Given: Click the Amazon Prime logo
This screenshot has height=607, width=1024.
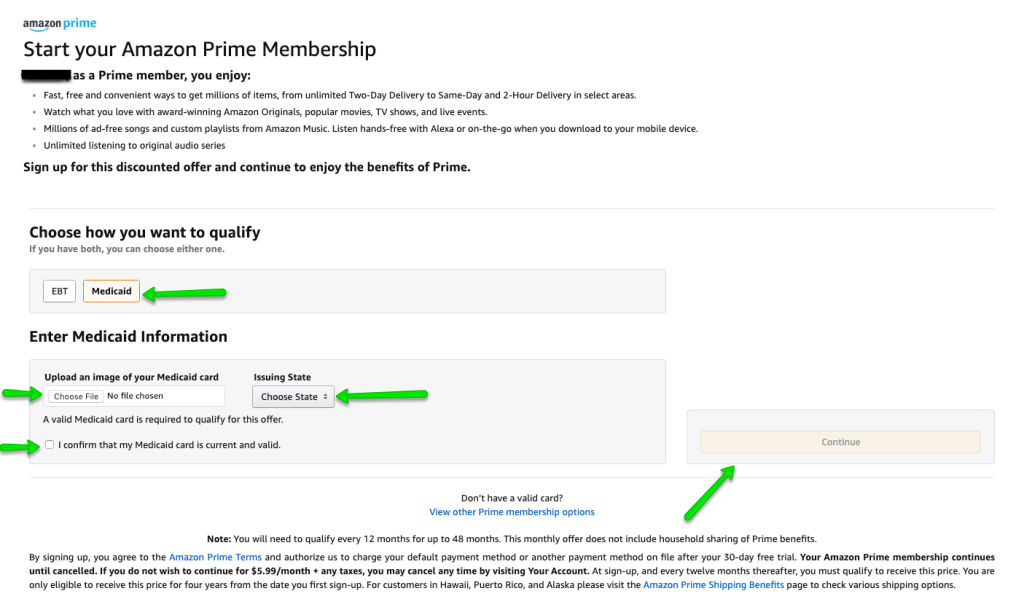Looking at the screenshot, I should pyautogui.click(x=59, y=24).
